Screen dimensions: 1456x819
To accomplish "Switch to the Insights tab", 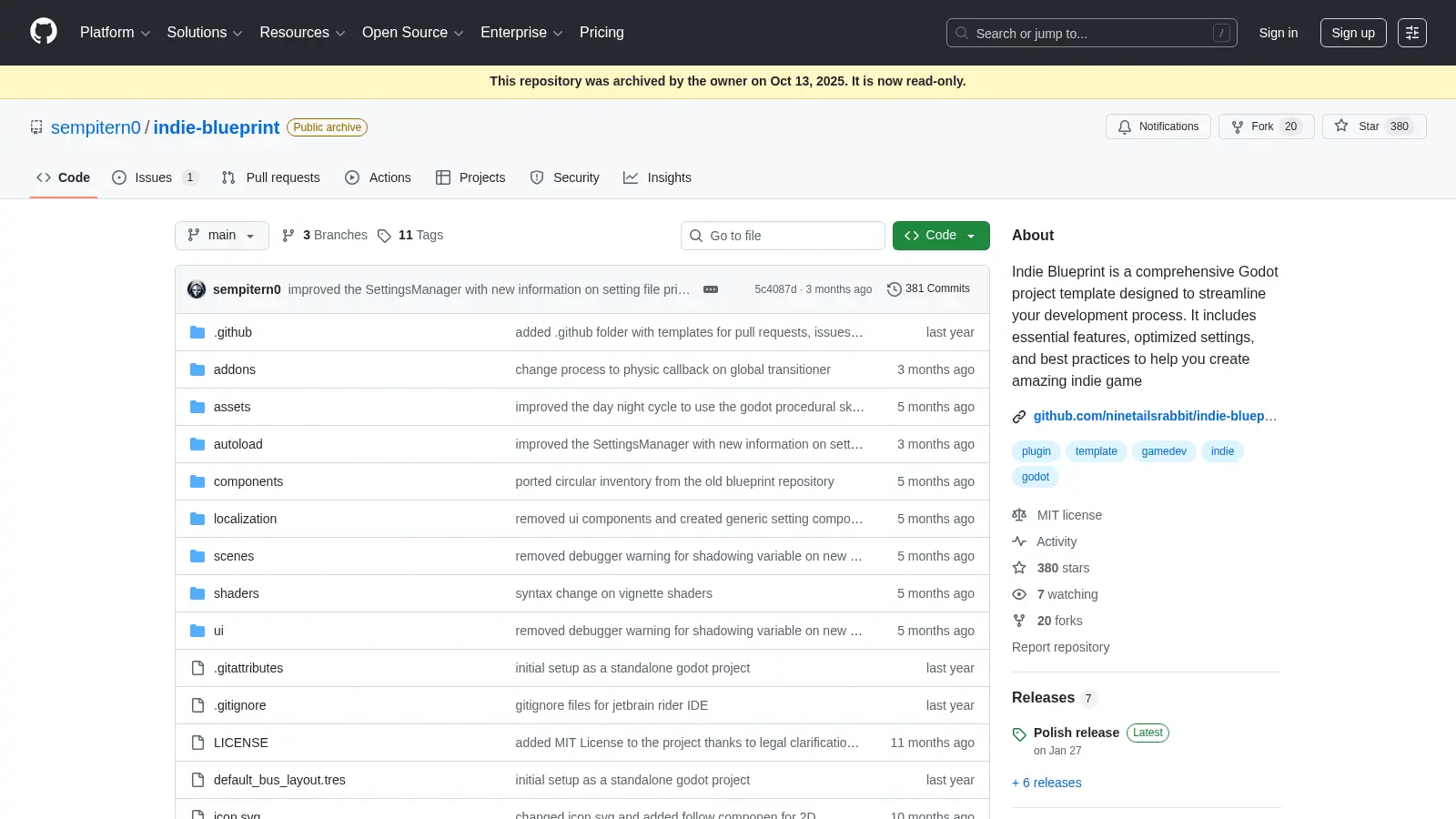I will (x=657, y=177).
